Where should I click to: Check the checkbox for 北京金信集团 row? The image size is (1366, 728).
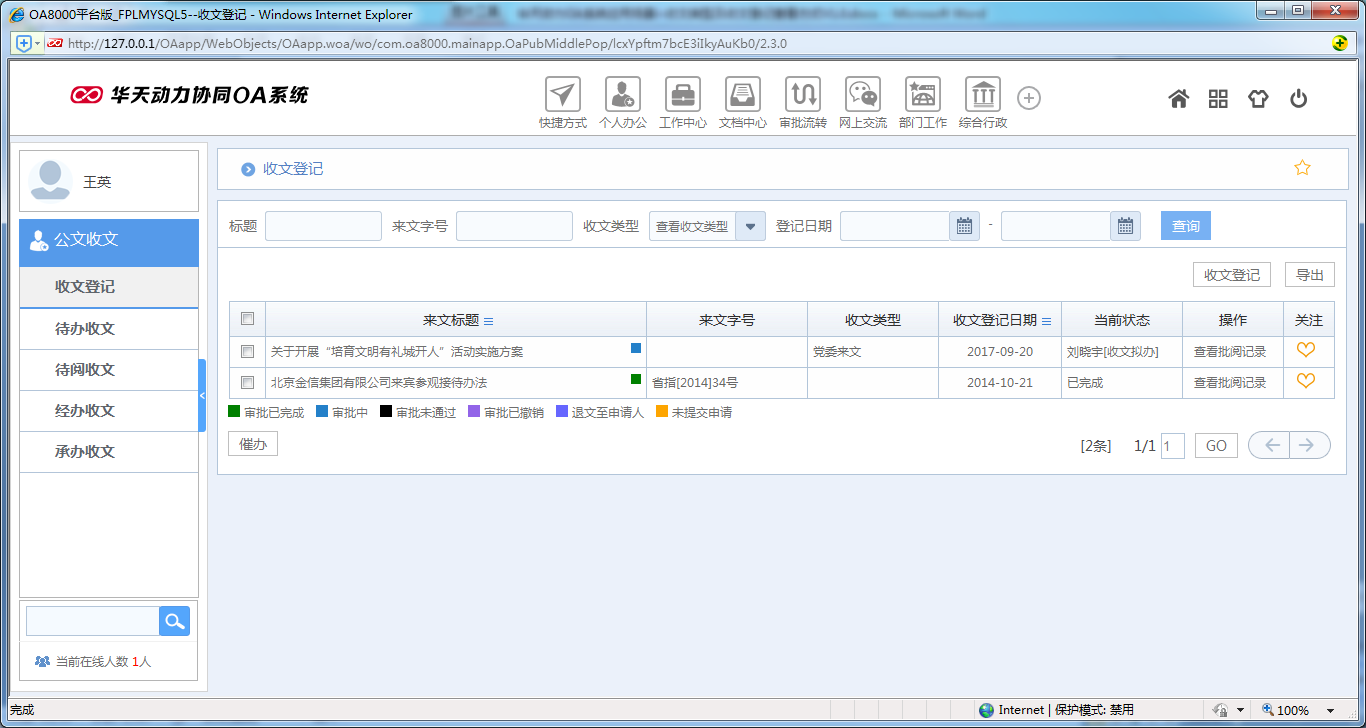pos(246,381)
